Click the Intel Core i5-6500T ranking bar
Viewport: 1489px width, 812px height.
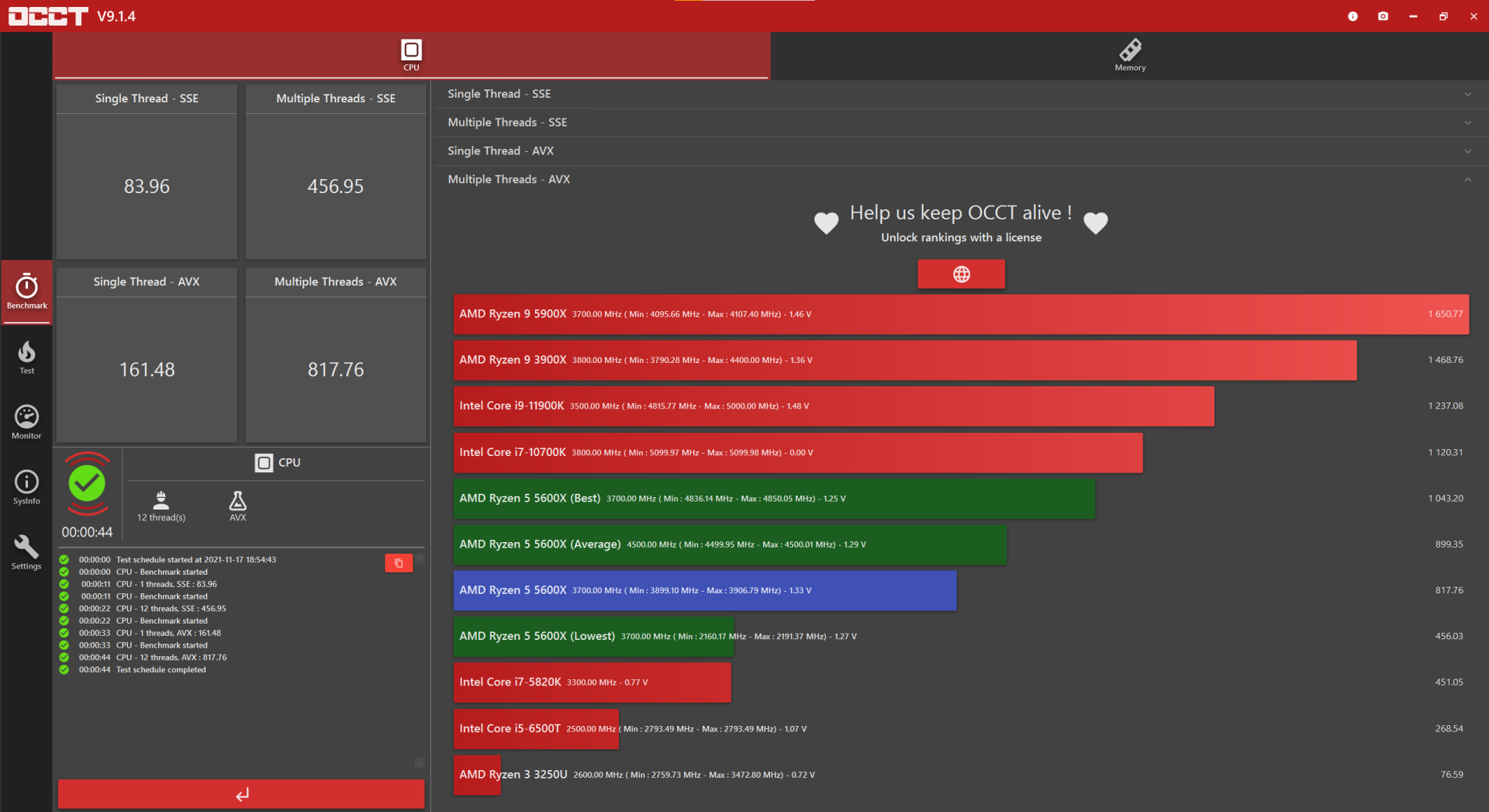click(x=536, y=728)
